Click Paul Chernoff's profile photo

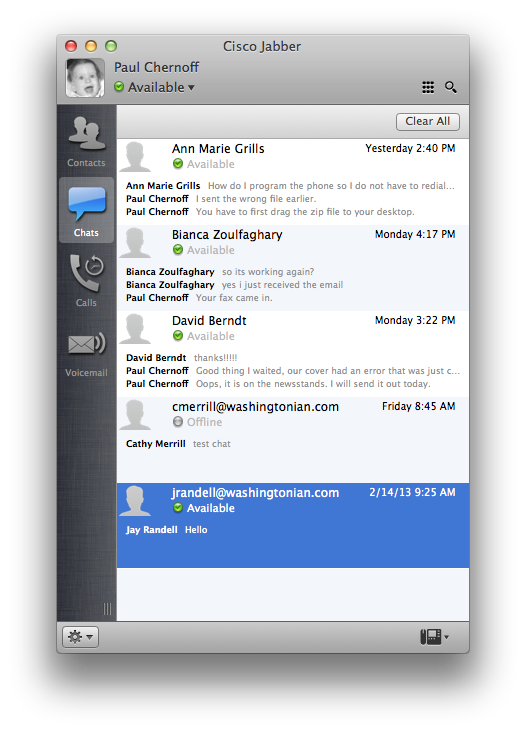click(85, 77)
